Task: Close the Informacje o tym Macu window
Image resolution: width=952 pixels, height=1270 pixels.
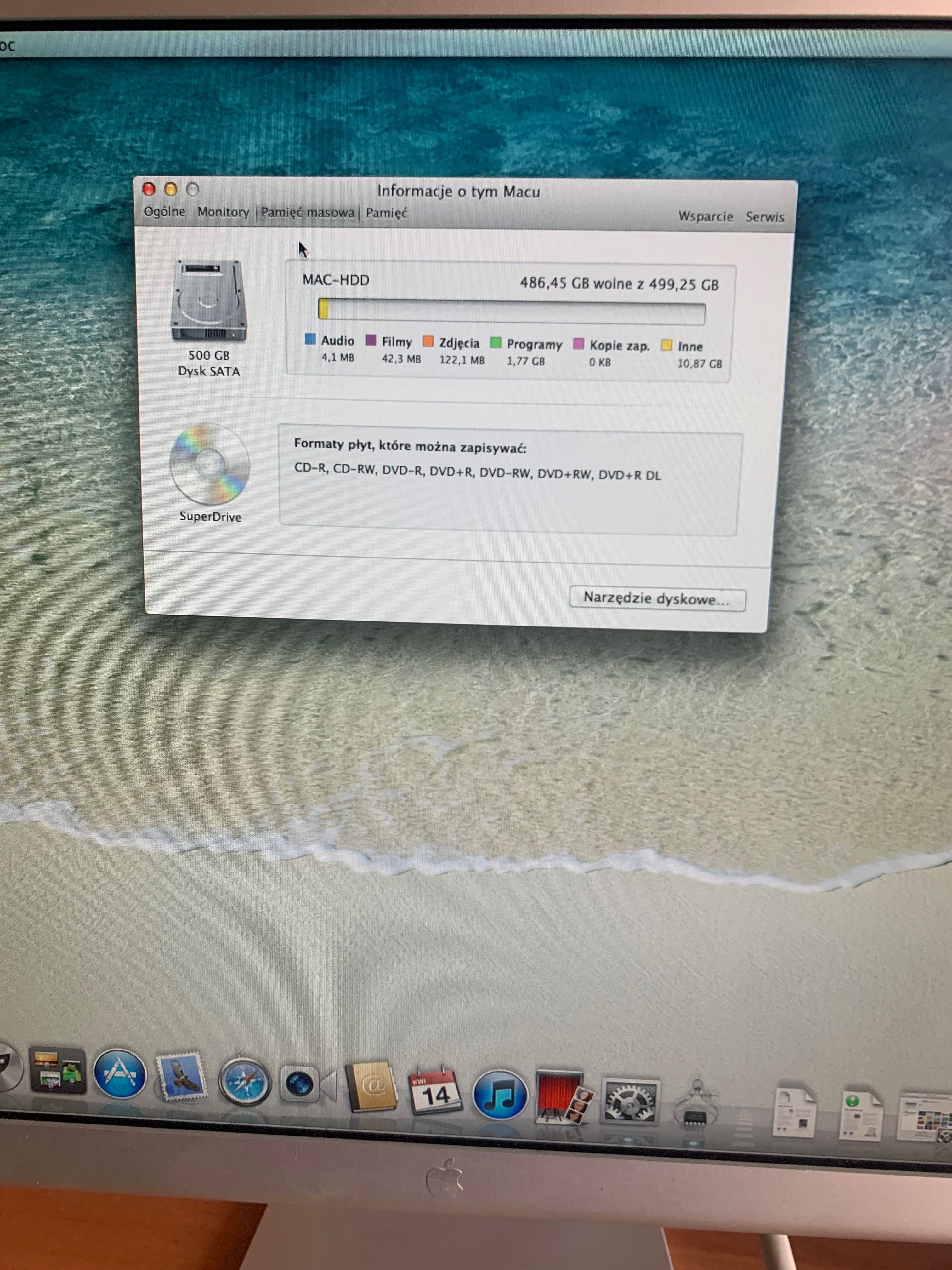Action: pyautogui.click(x=149, y=189)
